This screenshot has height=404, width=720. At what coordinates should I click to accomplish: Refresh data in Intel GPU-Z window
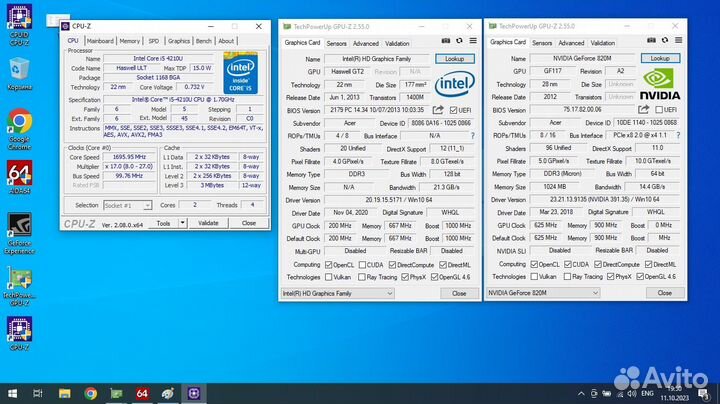[459, 41]
